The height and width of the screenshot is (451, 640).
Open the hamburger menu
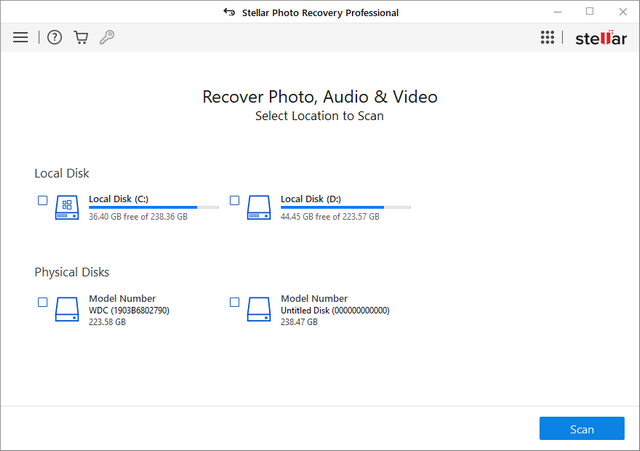click(20, 37)
